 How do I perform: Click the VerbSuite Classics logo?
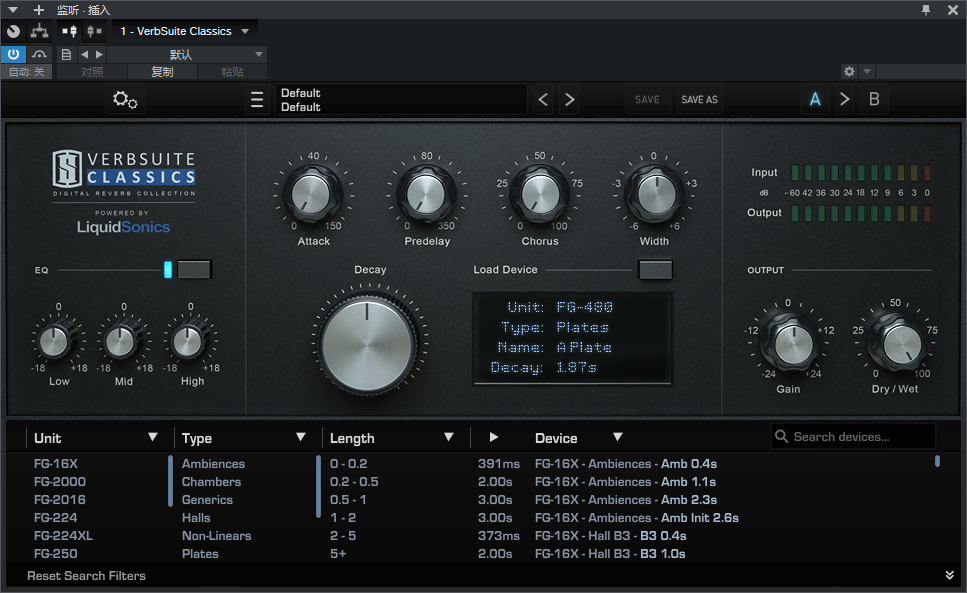123,174
